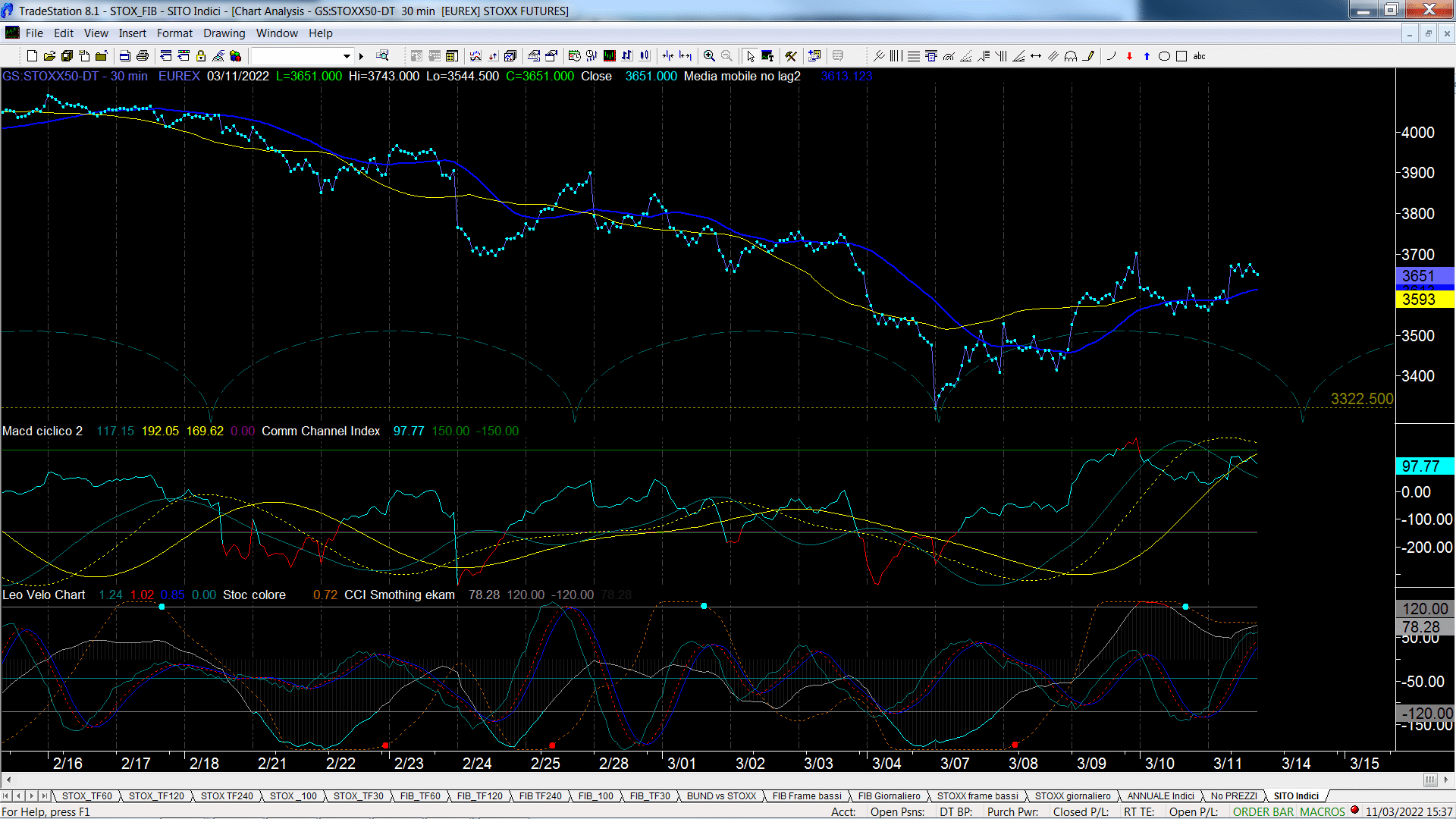Screen dimensions: 1456x819
Task: Click the horizontal scrollbar thumb
Action: (x=1430, y=780)
